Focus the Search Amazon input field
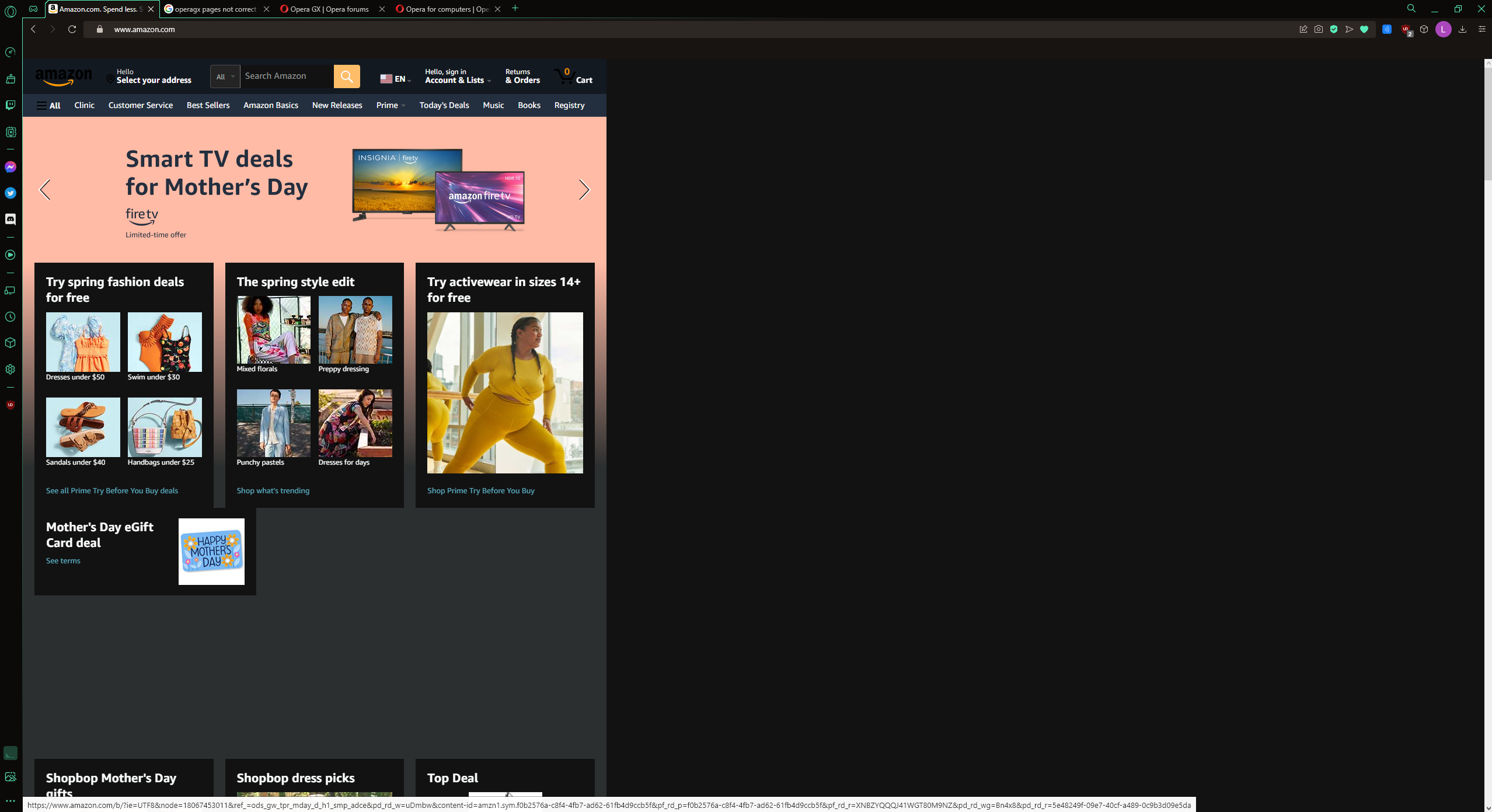1492x812 pixels. [x=287, y=76]
